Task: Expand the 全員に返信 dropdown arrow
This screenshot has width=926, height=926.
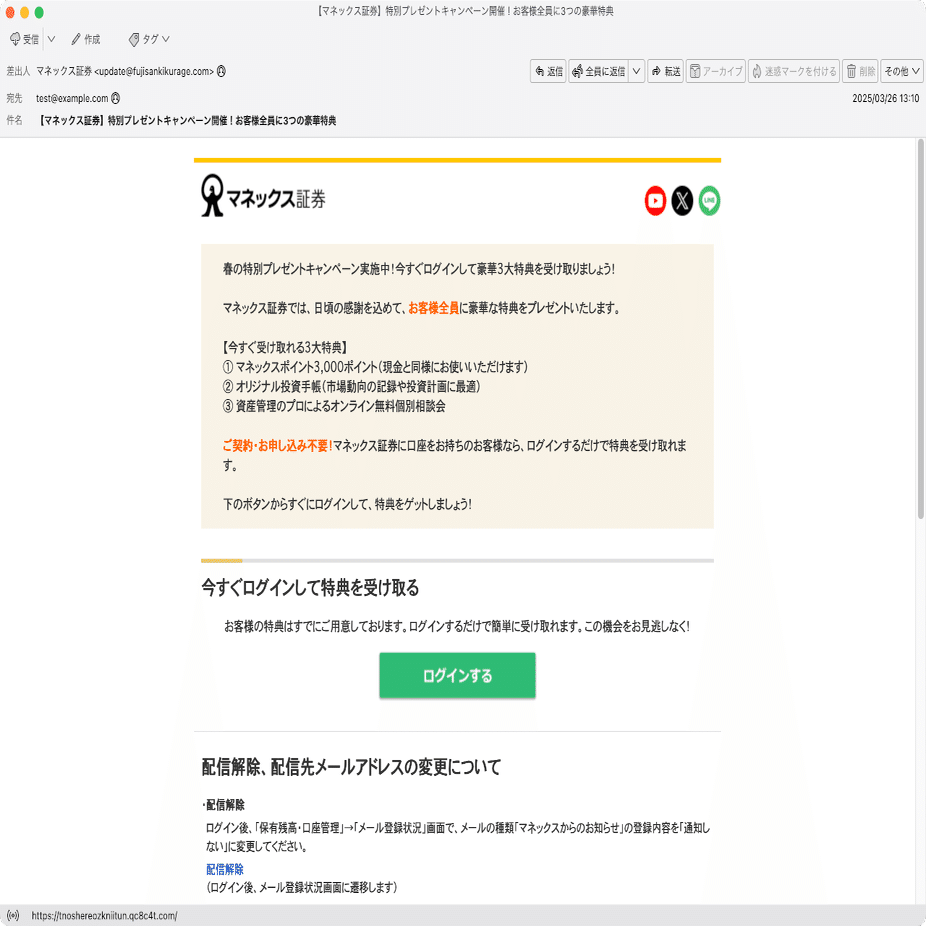Action: pyautogui.click(x=636, y=71)
